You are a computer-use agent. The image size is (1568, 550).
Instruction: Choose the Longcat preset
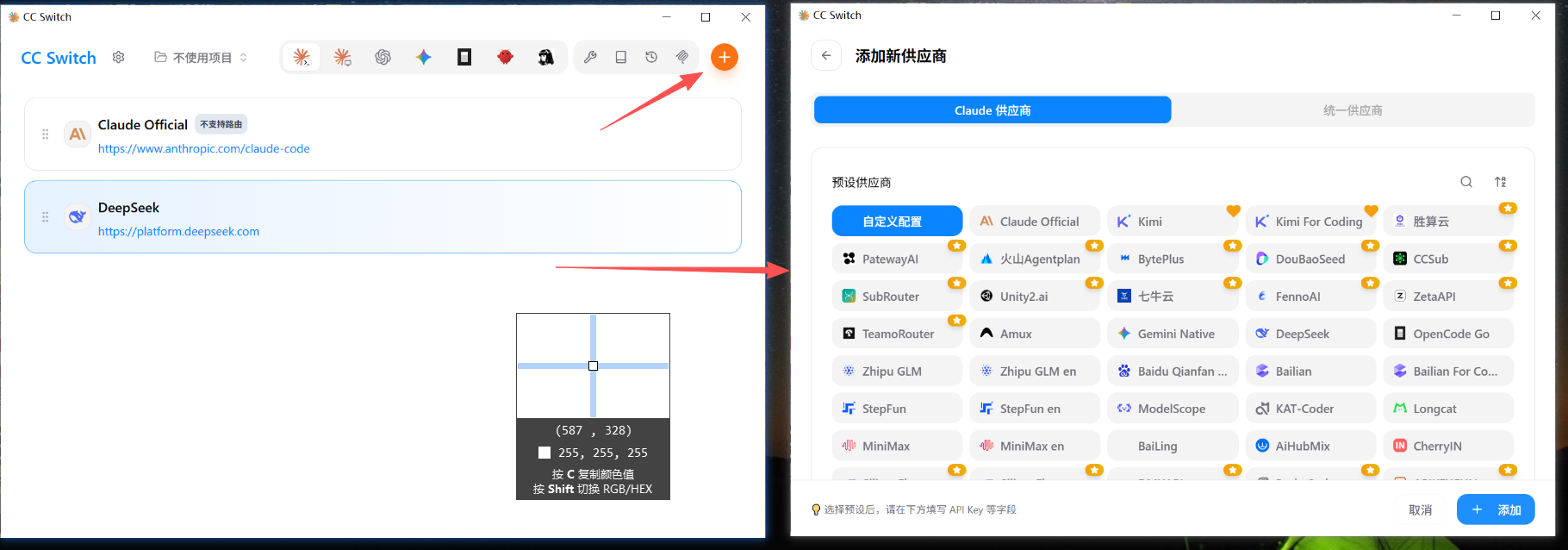(1448, 409)
